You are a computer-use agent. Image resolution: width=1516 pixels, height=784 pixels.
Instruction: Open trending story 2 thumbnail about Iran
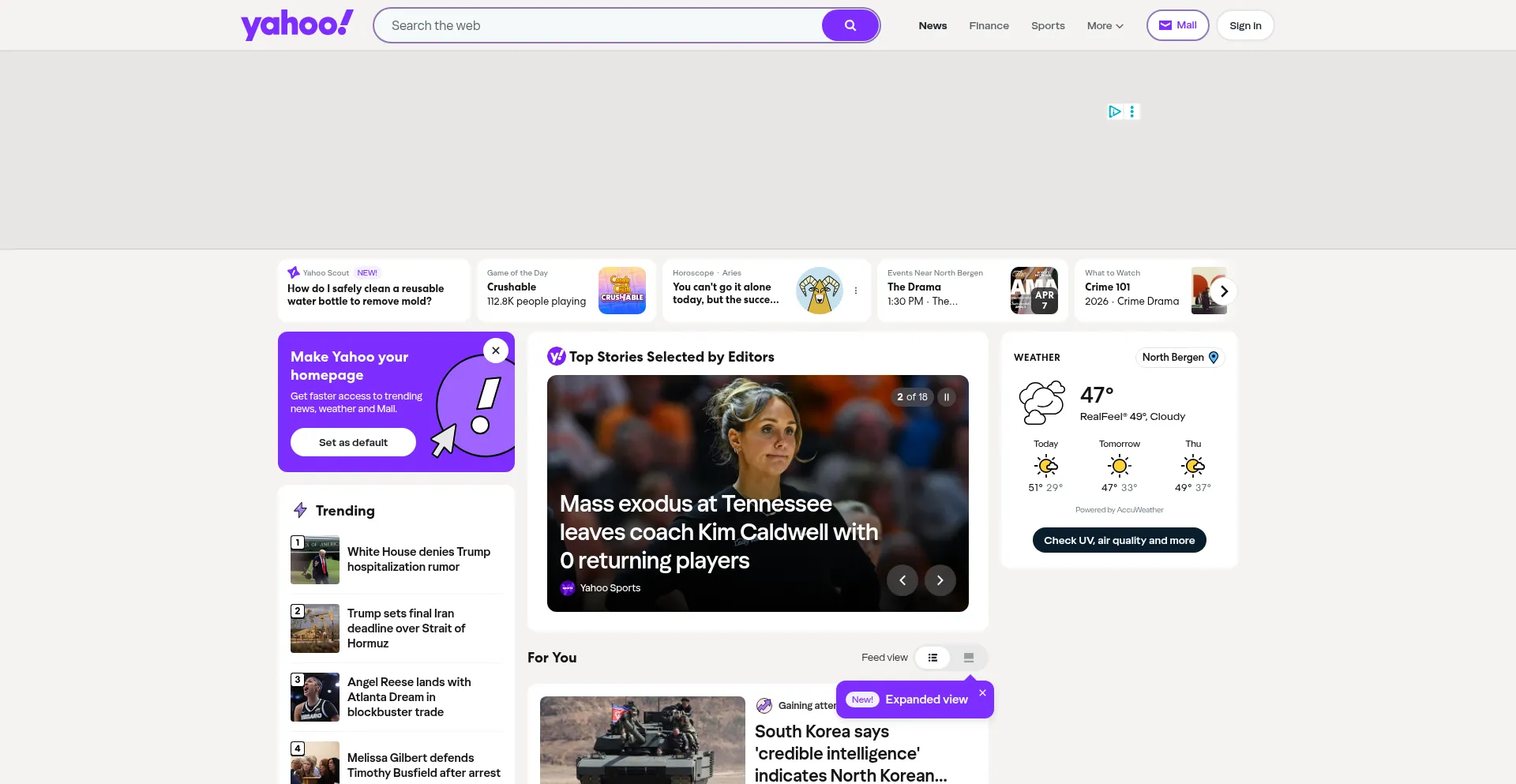tap(315, 628)
